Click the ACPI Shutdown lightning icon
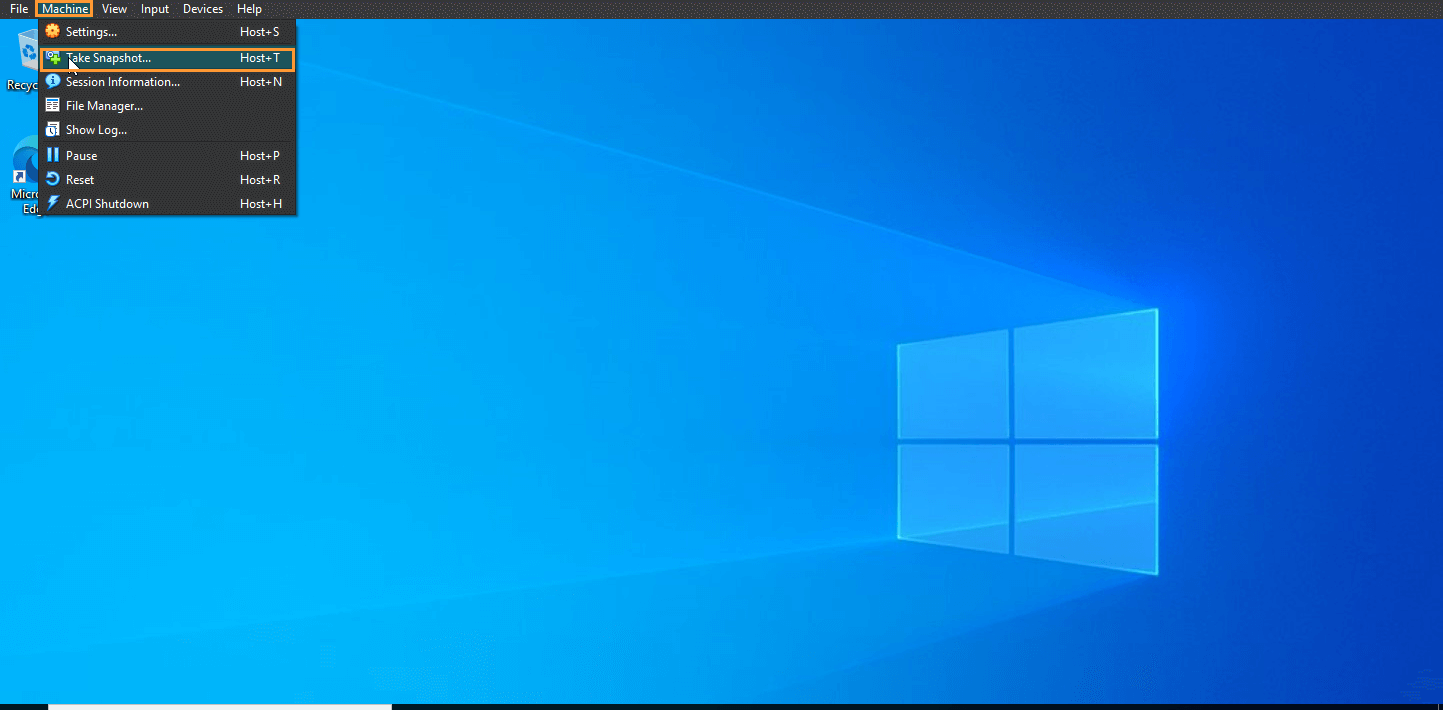The width and height of the screenshot is (1443, 710). (x=53, y=203)
